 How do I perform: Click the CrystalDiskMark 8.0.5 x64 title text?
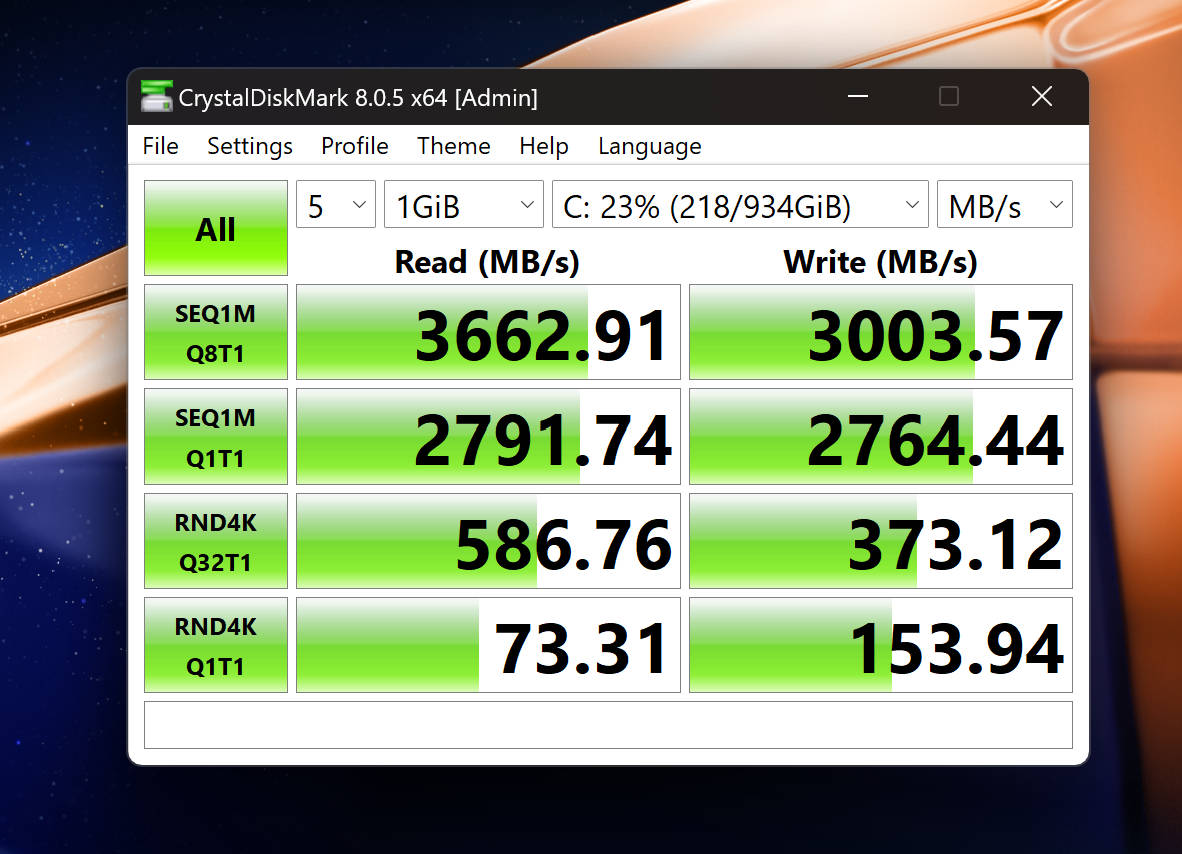click(x=358, y=98)
